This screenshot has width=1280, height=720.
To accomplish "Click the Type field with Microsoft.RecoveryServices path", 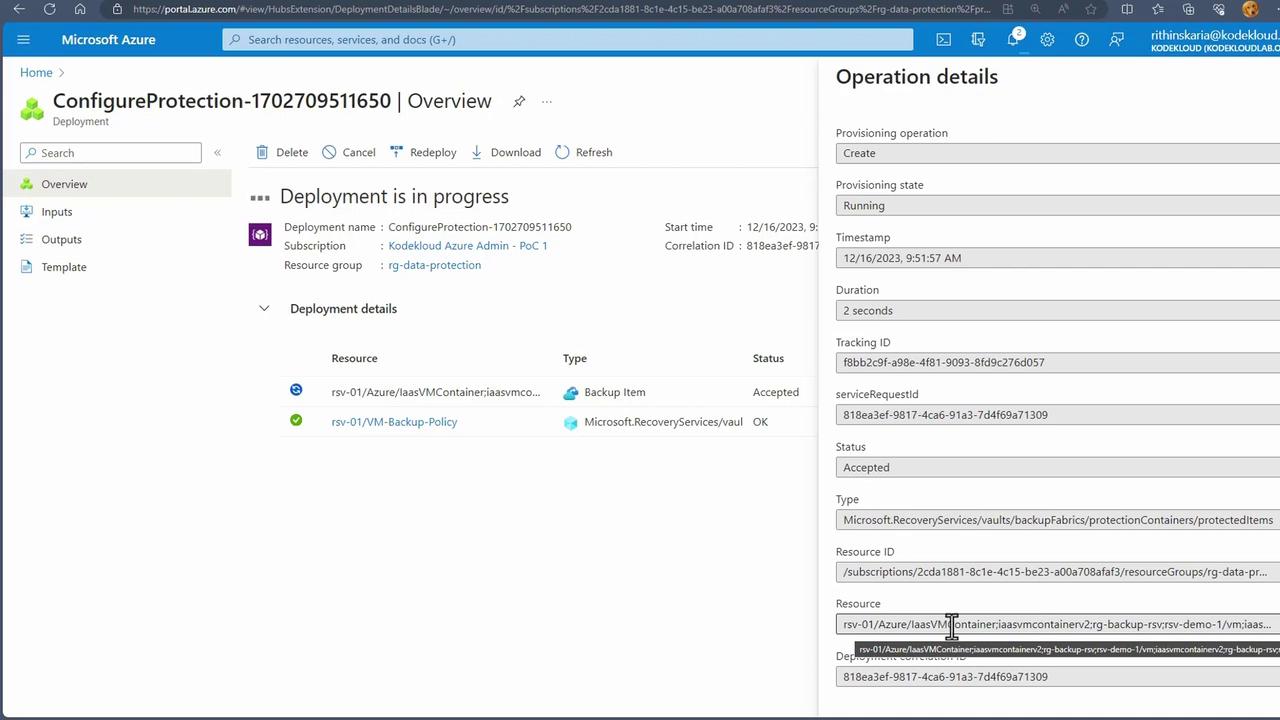I will (1058, 520).
